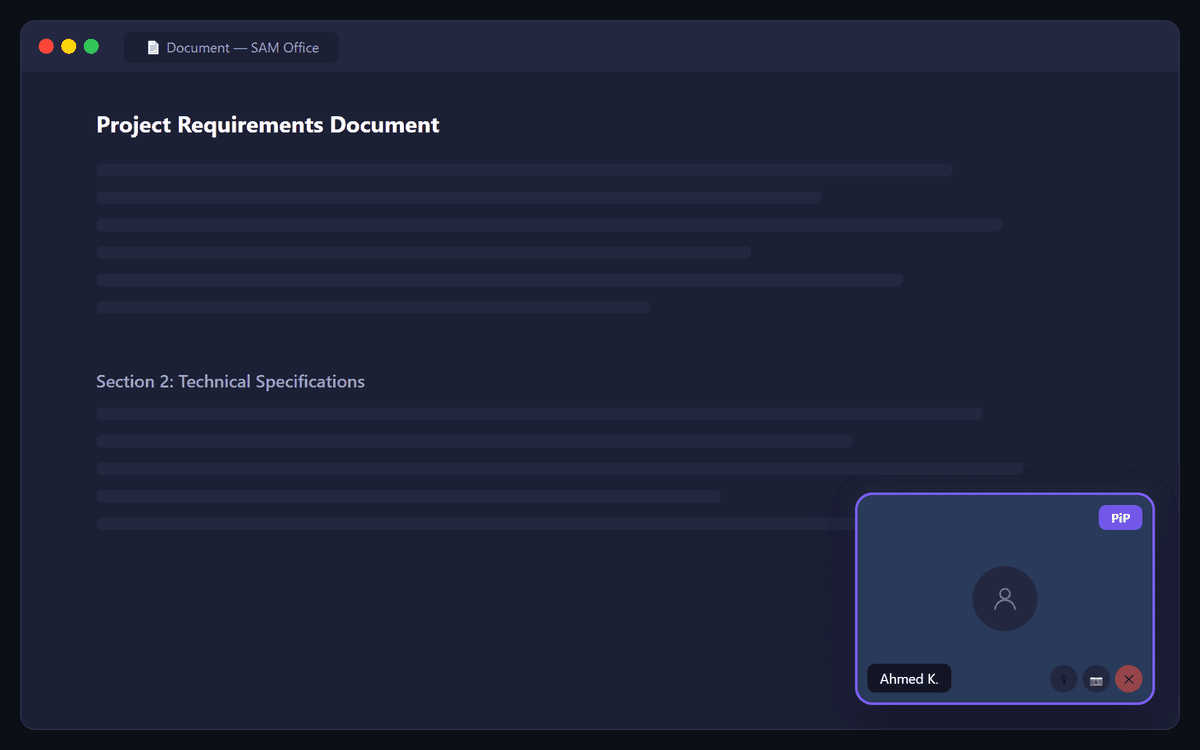This screenshot has height=750, width=1200.
Task: Close the window with the red button
Action: (x=46, y=46)
